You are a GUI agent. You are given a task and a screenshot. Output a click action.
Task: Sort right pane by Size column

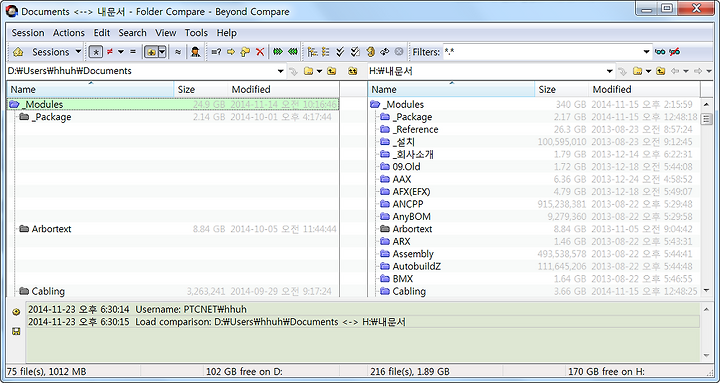(562, 89)
